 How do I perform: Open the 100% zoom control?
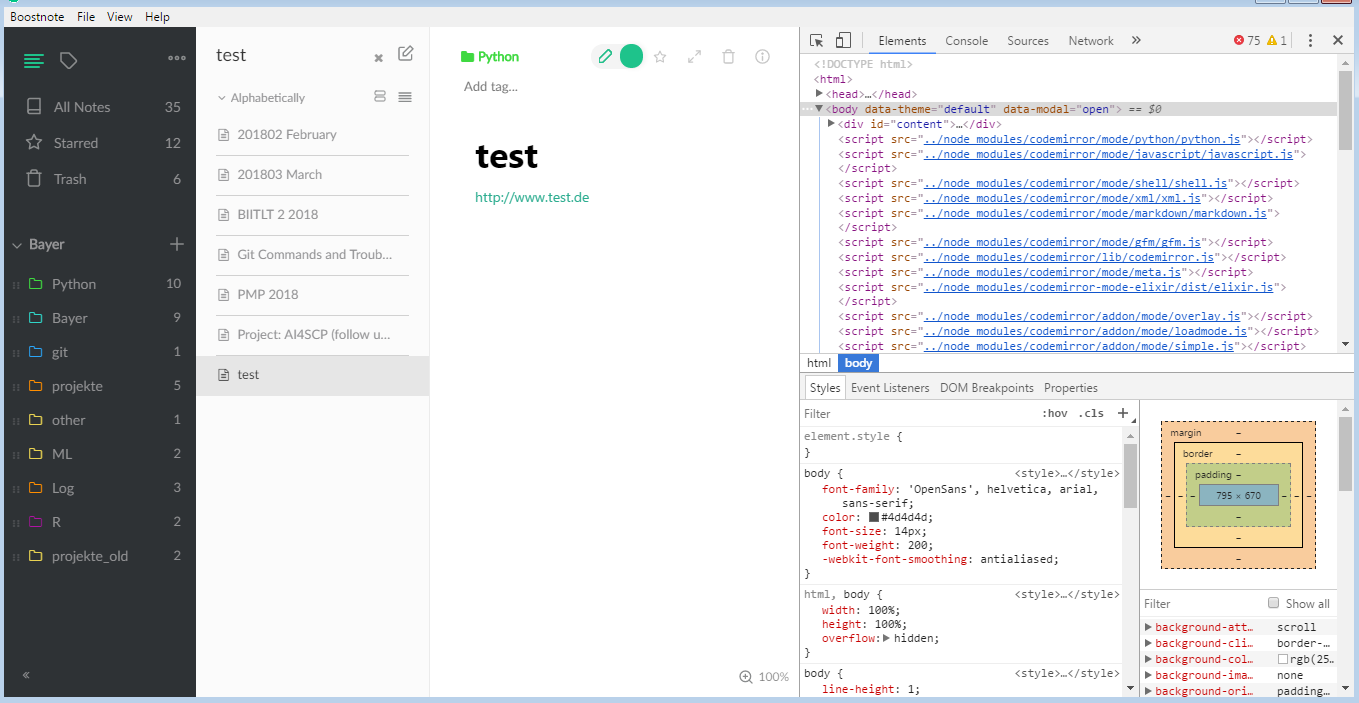tap(764, 677)
